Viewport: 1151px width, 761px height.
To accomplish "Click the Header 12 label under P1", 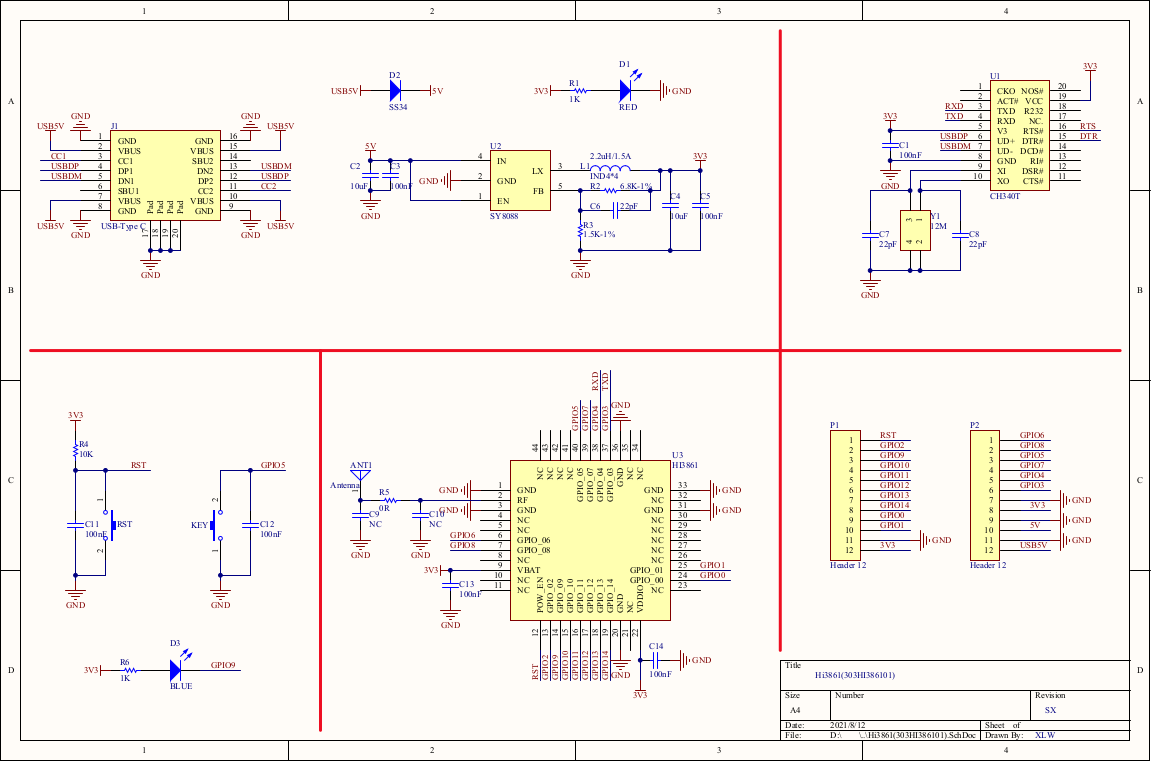I will click(848, 565).
